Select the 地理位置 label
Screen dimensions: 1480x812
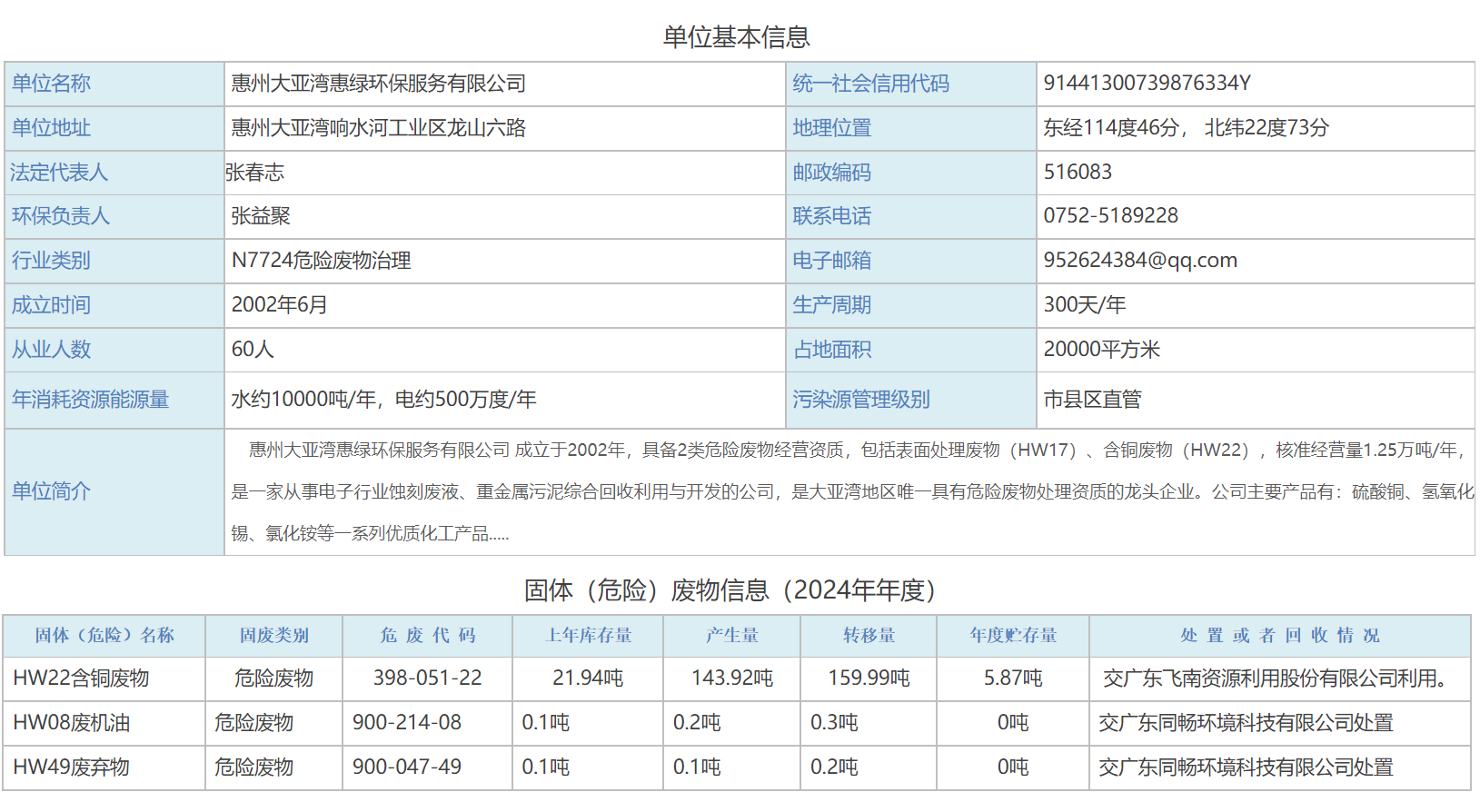click(831, 128)
